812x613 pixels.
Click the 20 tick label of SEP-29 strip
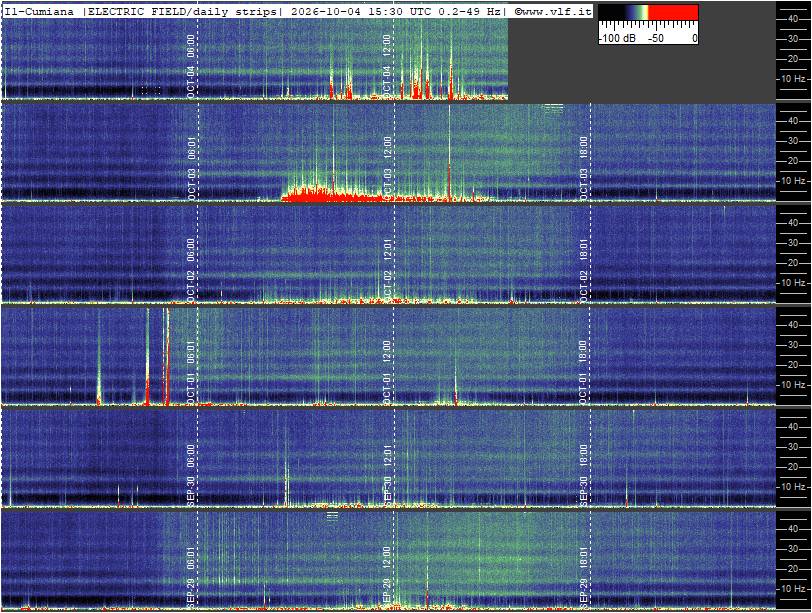tap(793, 569)
